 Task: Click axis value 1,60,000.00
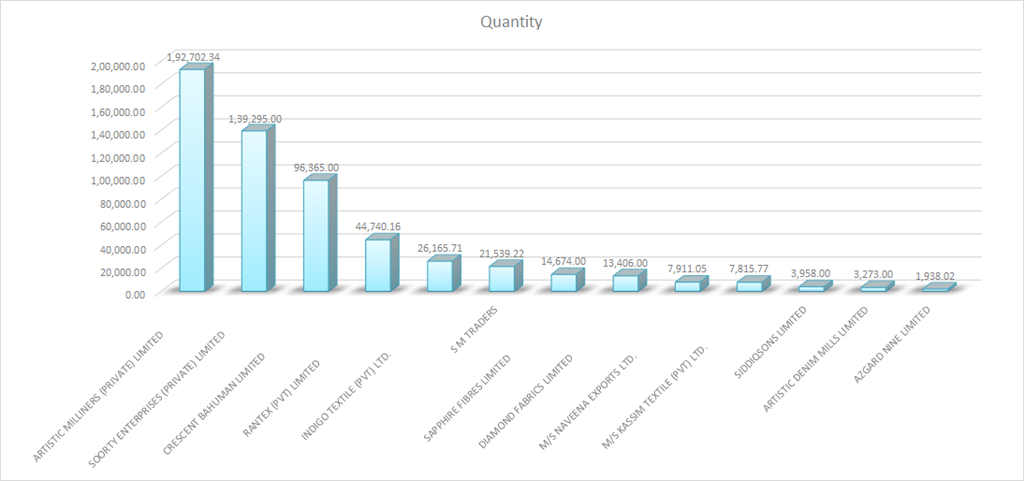118,111
